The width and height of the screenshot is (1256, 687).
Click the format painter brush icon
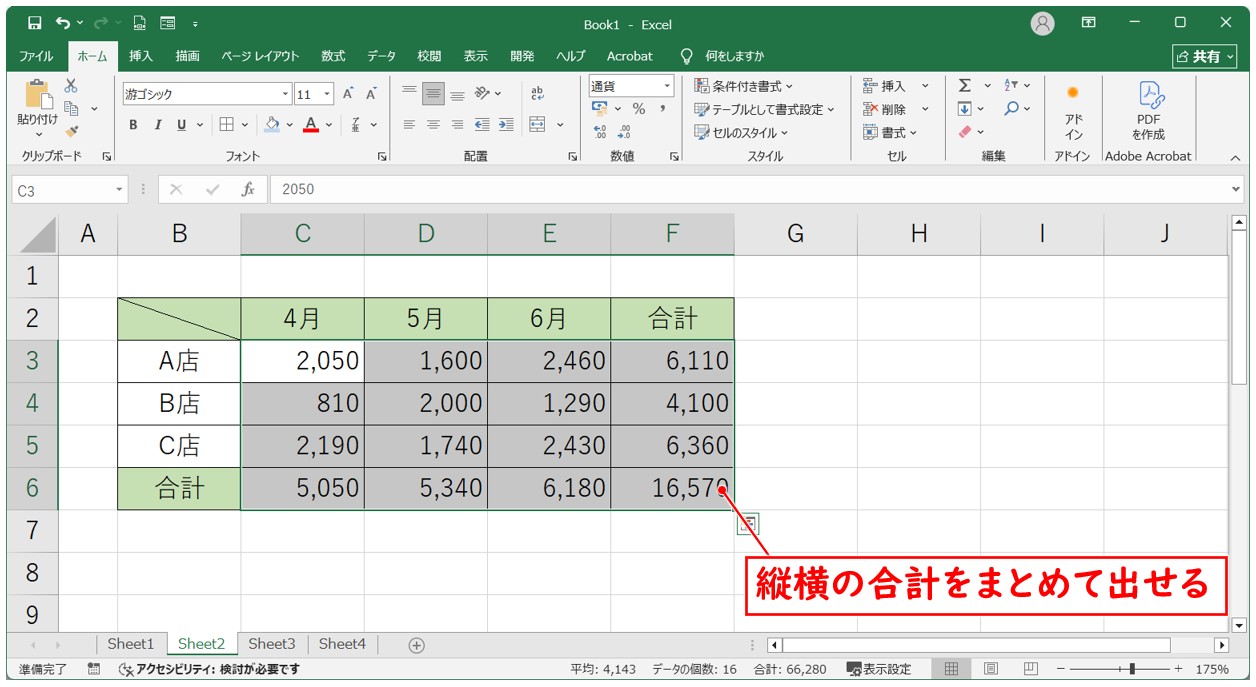click(x=71, y=130)
